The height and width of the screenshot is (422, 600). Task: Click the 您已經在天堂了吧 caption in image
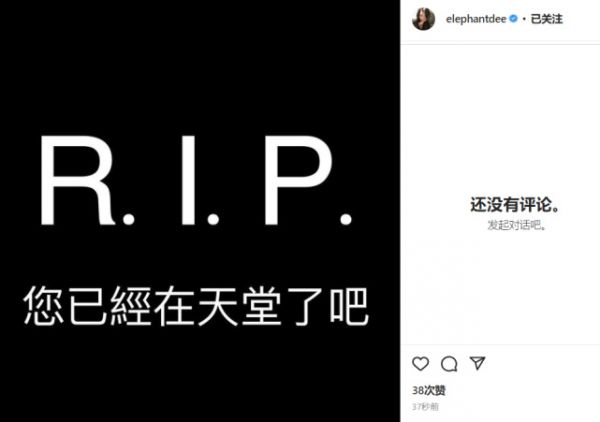[196, 306]
